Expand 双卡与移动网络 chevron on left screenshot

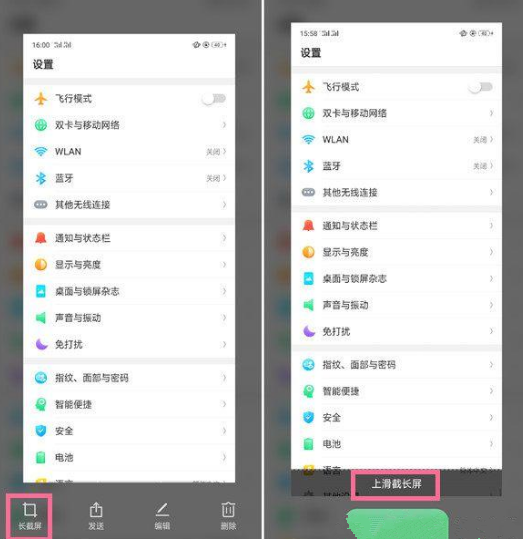[224, 125]
